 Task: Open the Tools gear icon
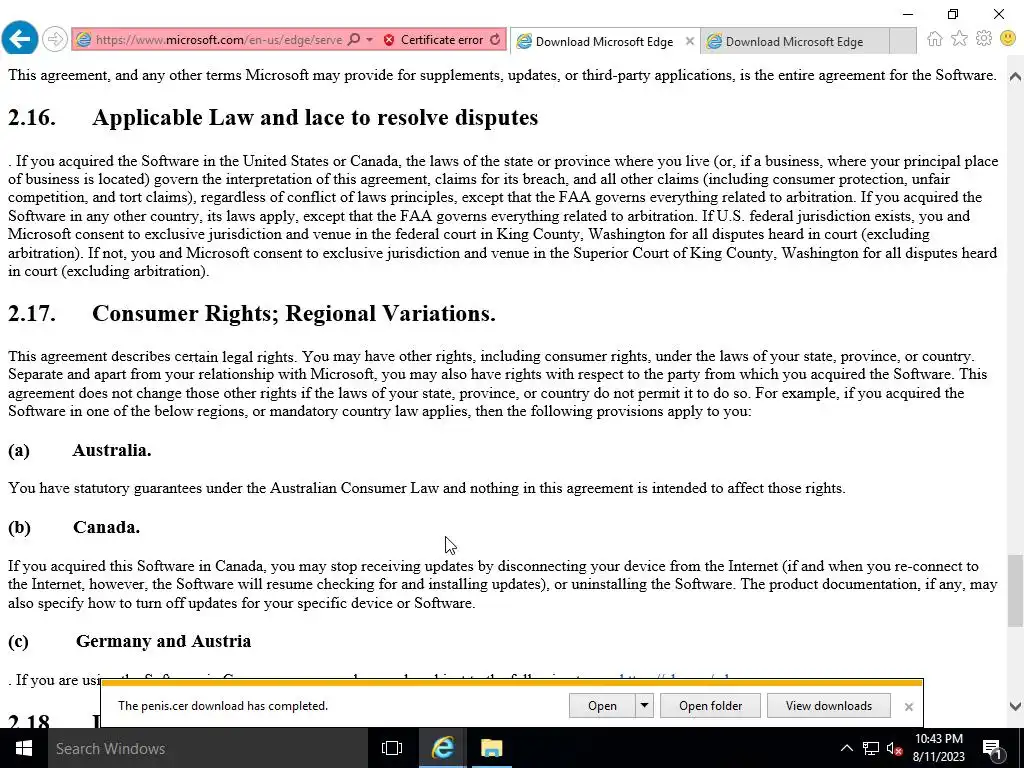984,39
